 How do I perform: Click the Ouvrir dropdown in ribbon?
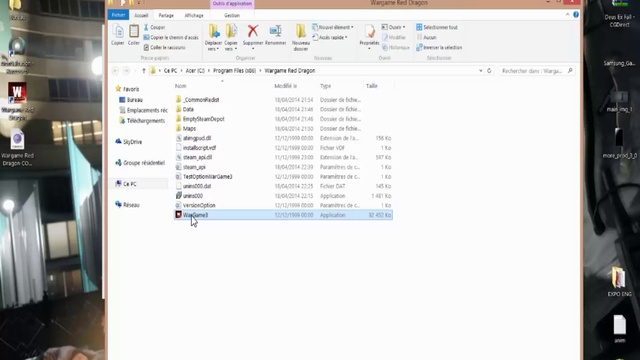[x=393, y=27]
